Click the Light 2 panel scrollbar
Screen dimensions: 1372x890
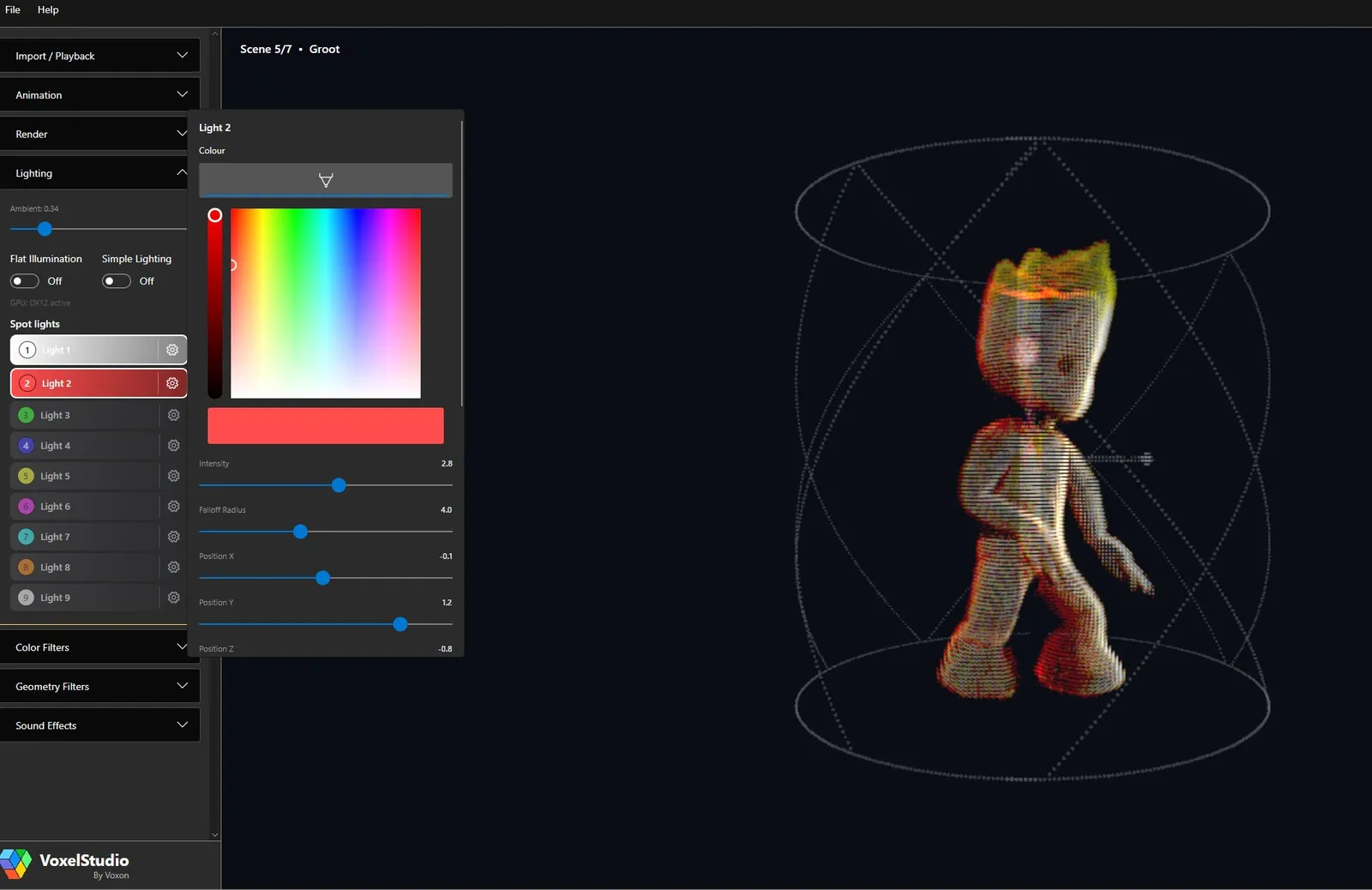coord(462,263)
